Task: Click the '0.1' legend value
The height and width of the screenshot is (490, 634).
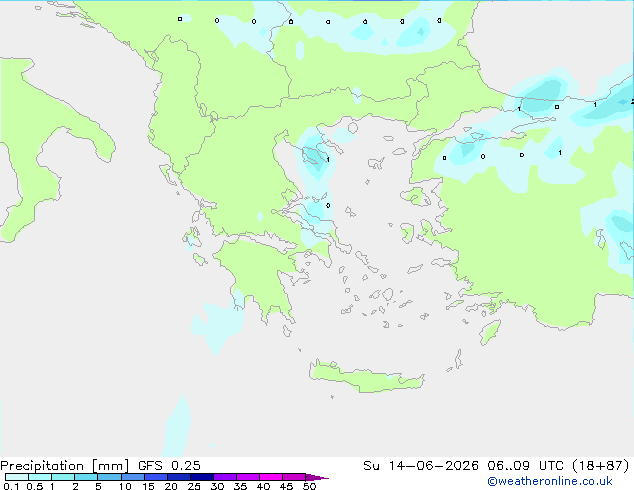Action: (11, 486)
